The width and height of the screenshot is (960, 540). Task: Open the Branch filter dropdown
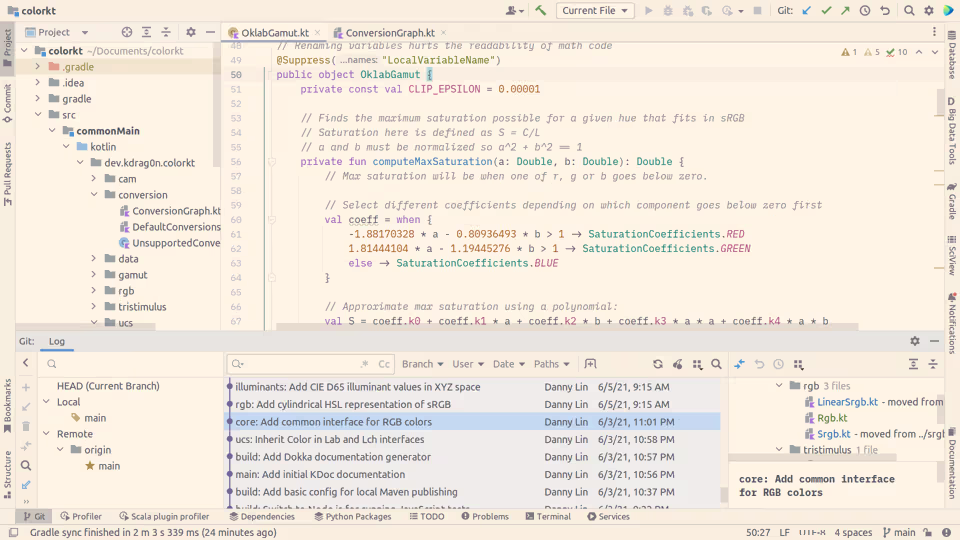pos(422,364)
